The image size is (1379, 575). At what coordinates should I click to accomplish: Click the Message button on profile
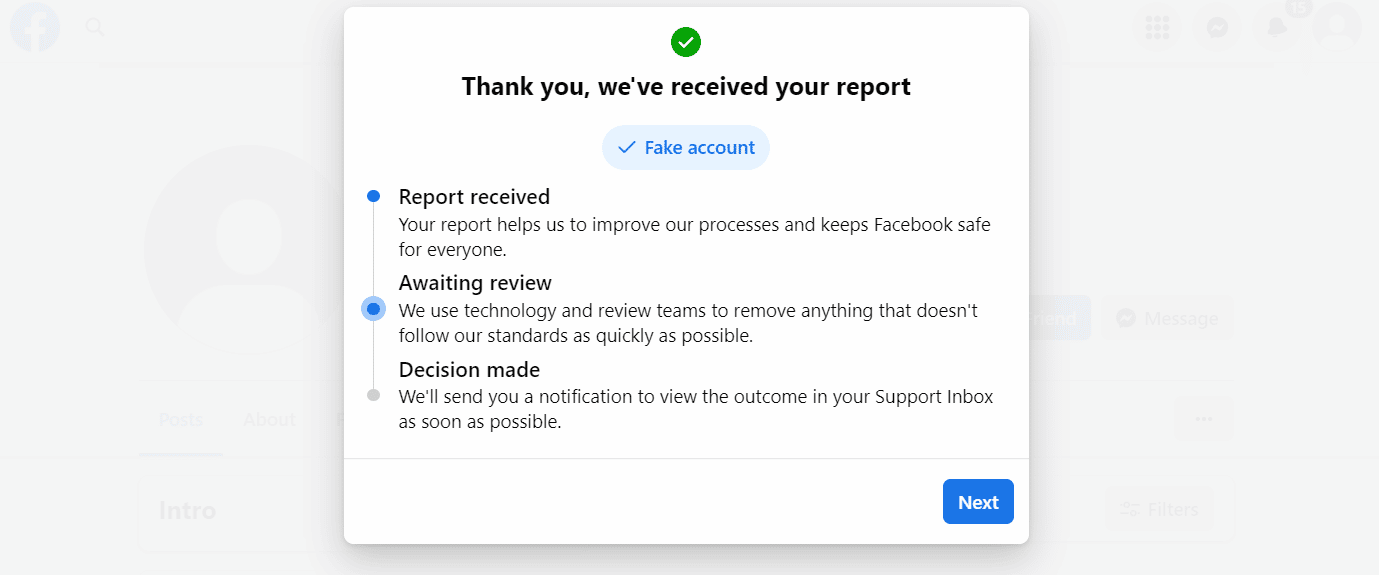coord(1167,319)
